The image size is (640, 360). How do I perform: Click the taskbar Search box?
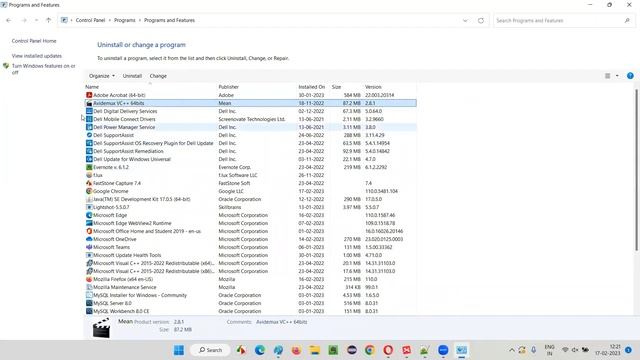210,350
